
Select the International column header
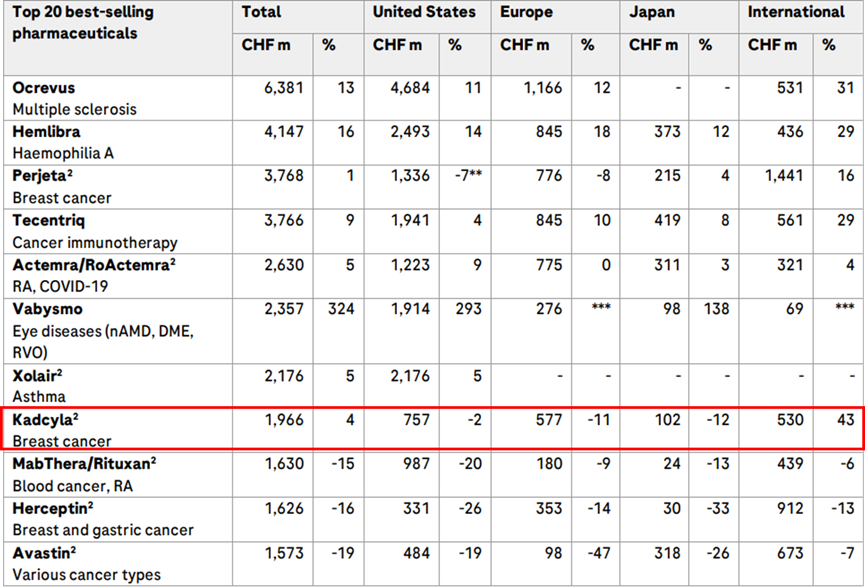tap(796, 12)
